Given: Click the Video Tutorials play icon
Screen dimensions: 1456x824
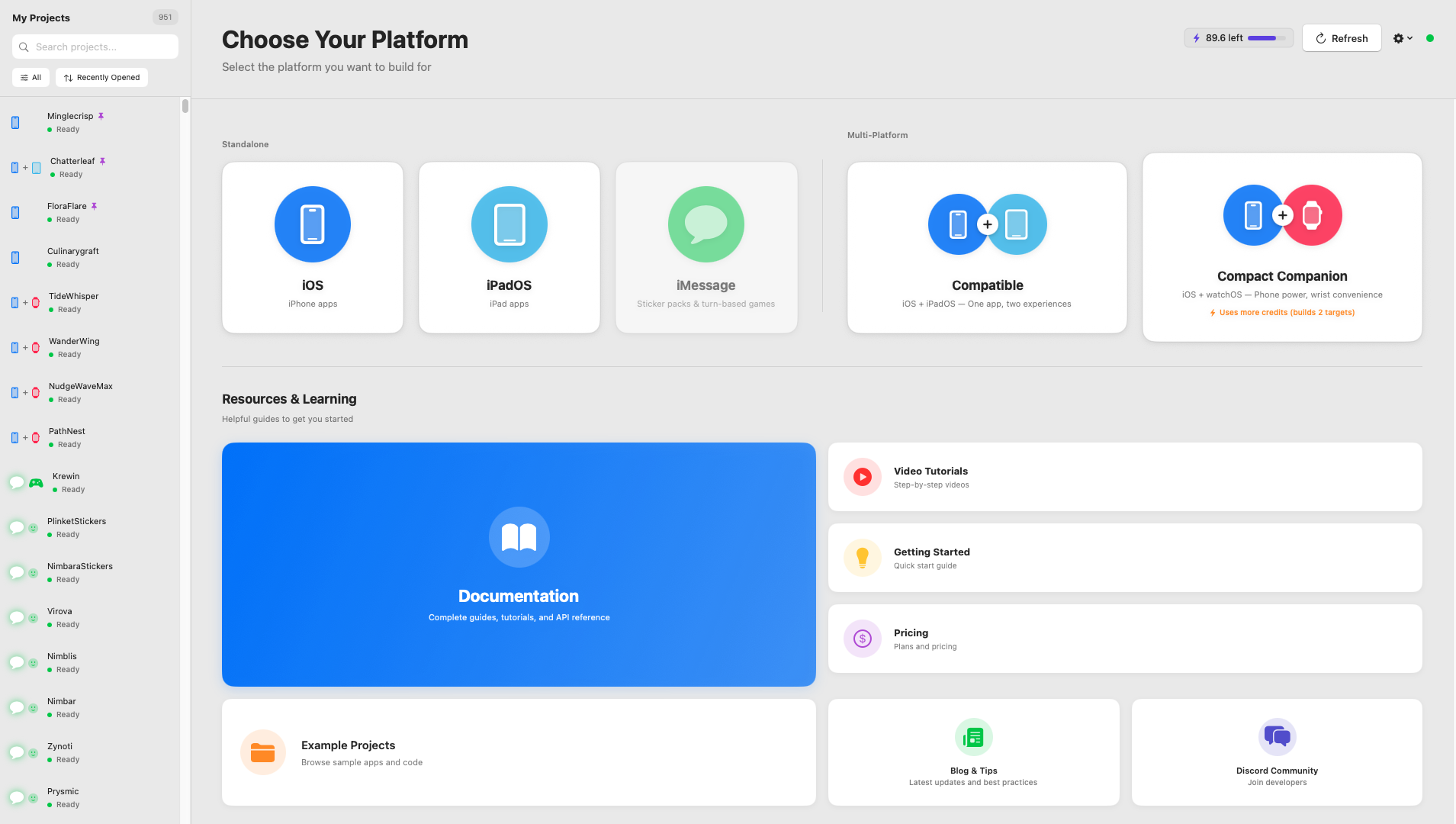Looking at the screenshot, I should (x=862, y=476).
